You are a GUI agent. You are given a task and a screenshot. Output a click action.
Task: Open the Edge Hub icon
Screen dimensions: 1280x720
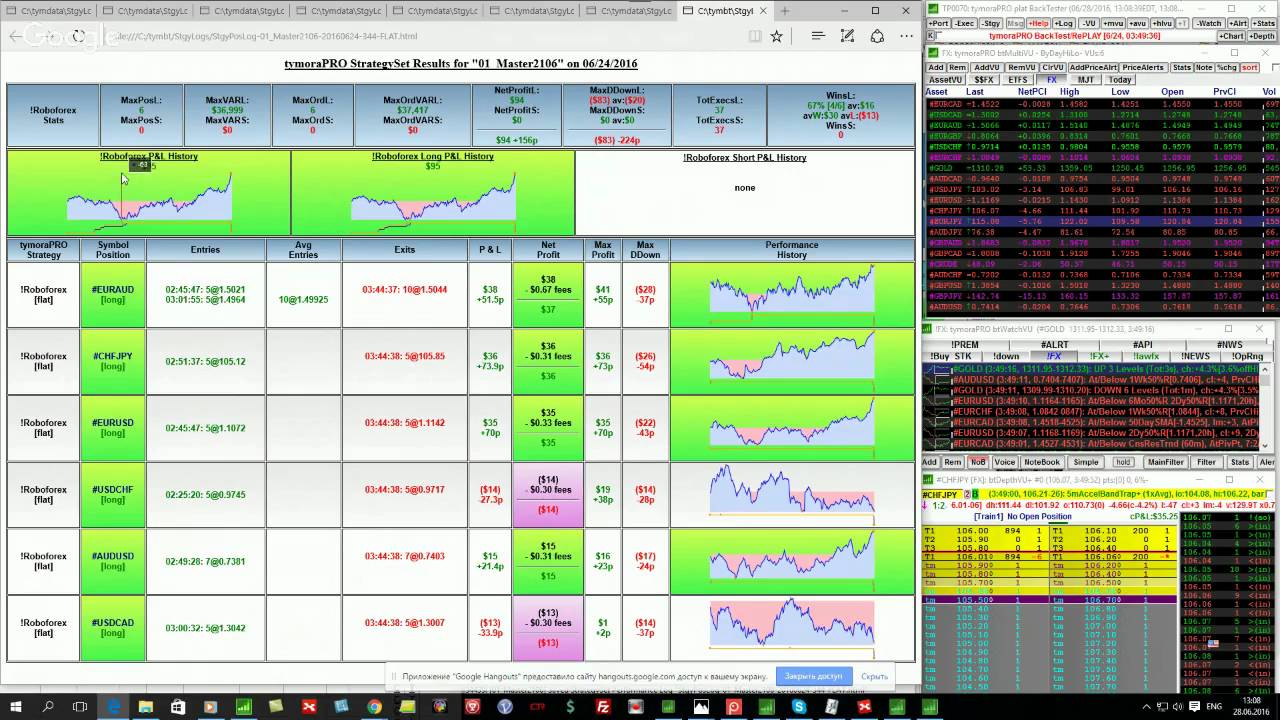(818, 36)
